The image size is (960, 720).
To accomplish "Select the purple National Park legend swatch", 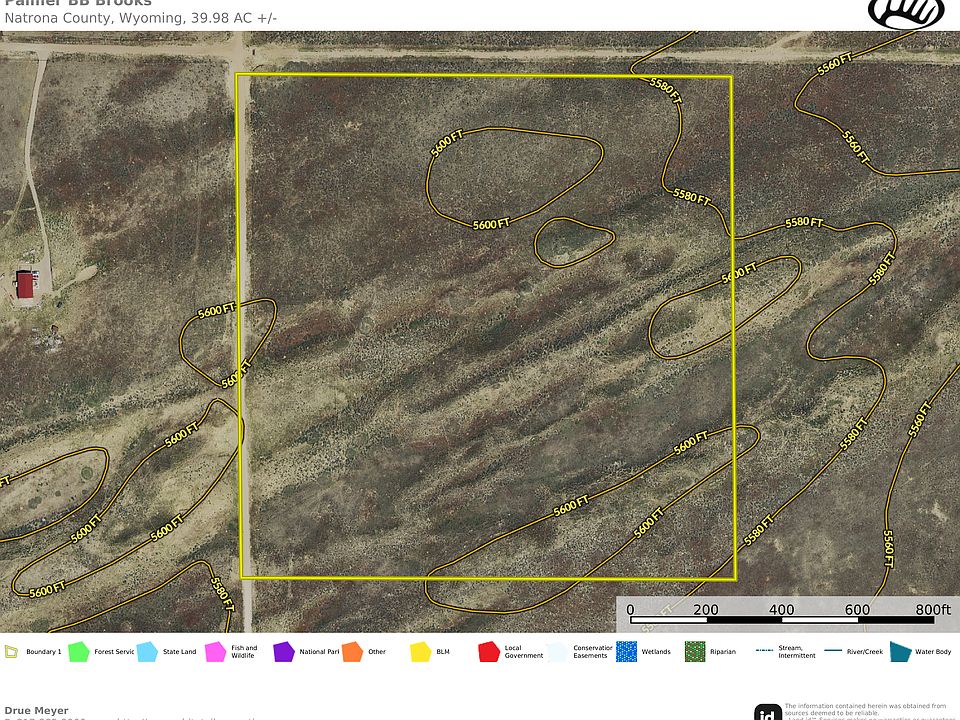I will 283,651.
